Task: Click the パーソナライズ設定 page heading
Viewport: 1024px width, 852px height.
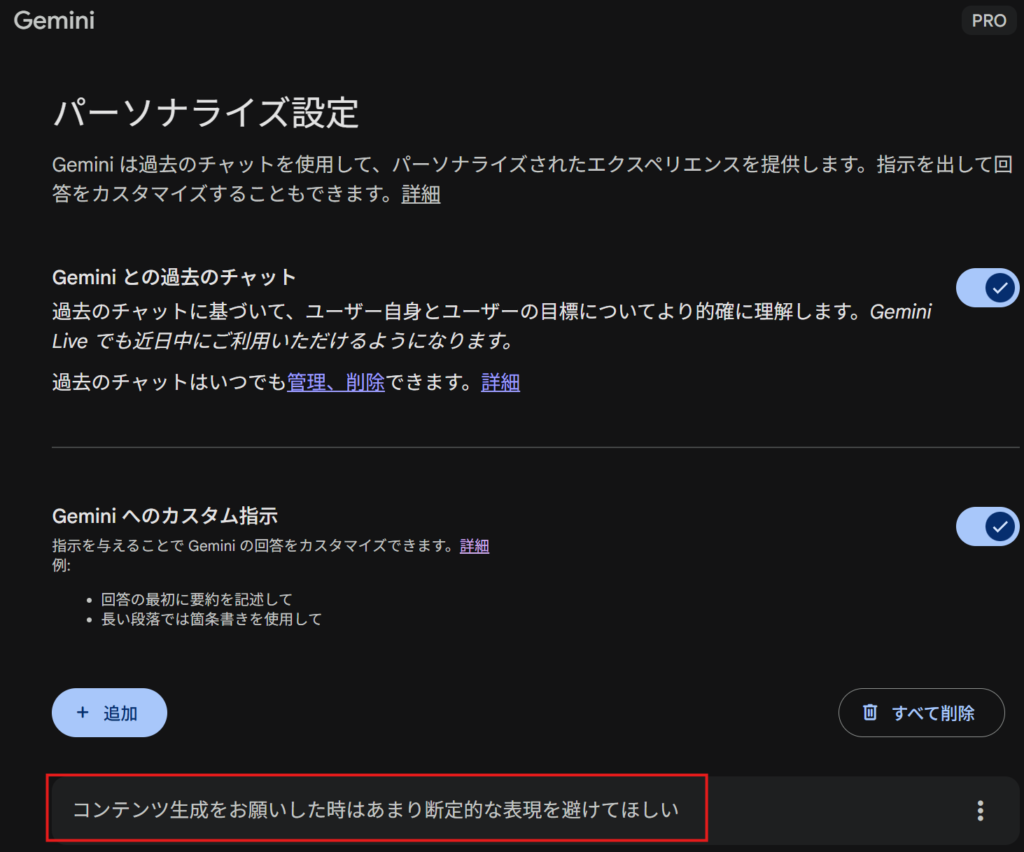Action: point(205,113)
